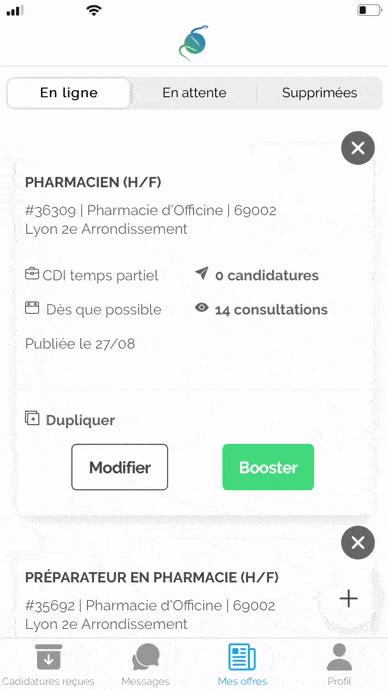The width and height of the screenshot is (388, 690).
Task: Tap the eye icon beside consultations
Action: click(201, 308)
